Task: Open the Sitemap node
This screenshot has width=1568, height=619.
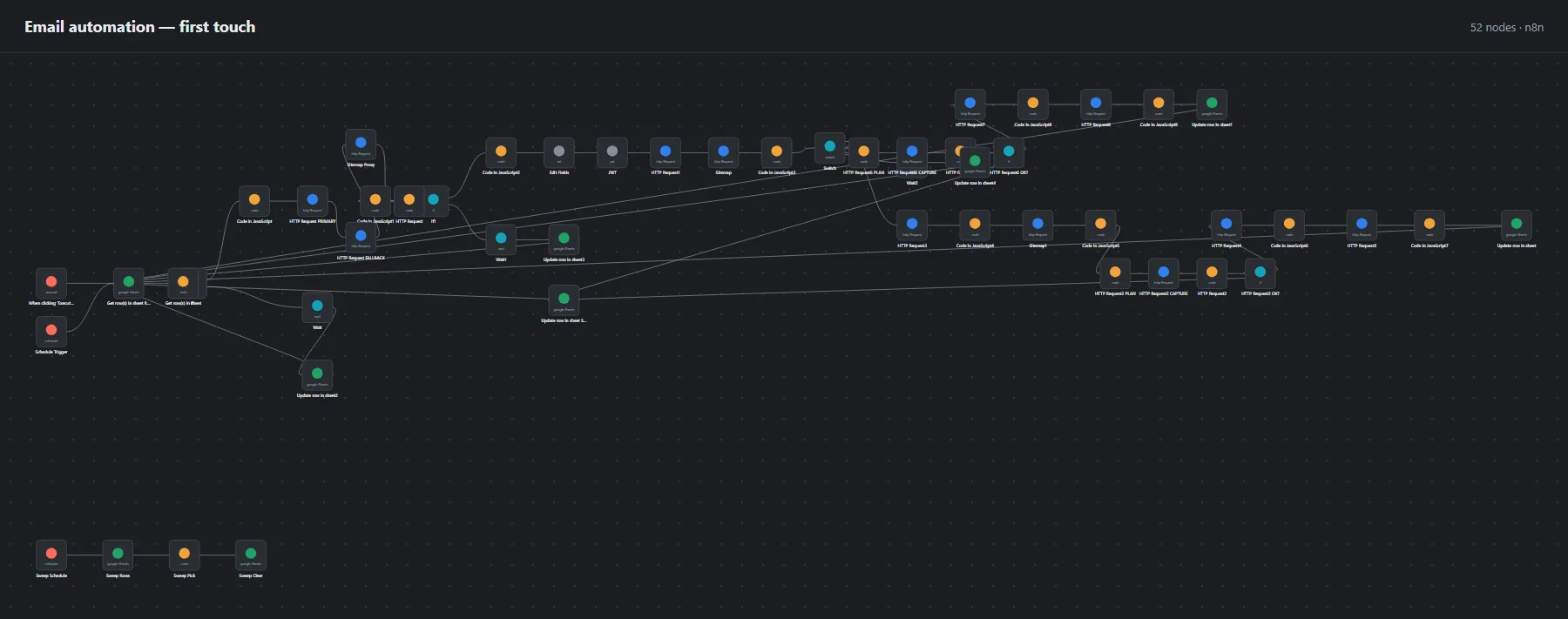Action: 724,153
